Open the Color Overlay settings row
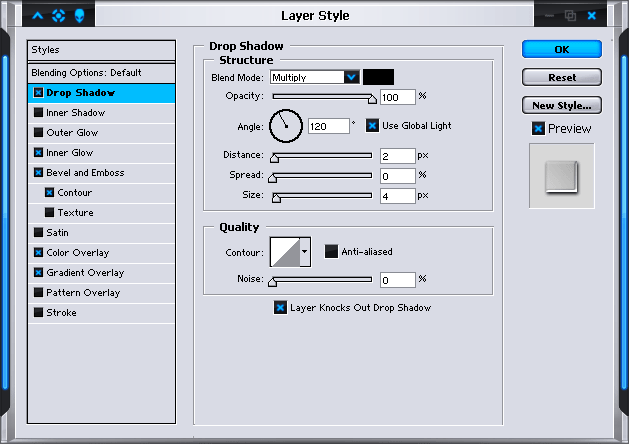Image resolution: width=629 pixels, height=444 pixels. point(101,253)
